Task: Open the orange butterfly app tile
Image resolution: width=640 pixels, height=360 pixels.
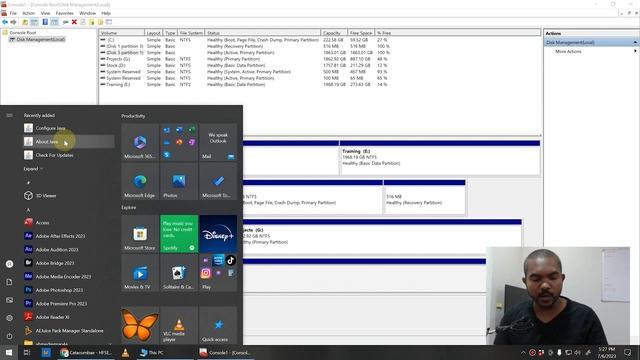Action: click(140, 326)
